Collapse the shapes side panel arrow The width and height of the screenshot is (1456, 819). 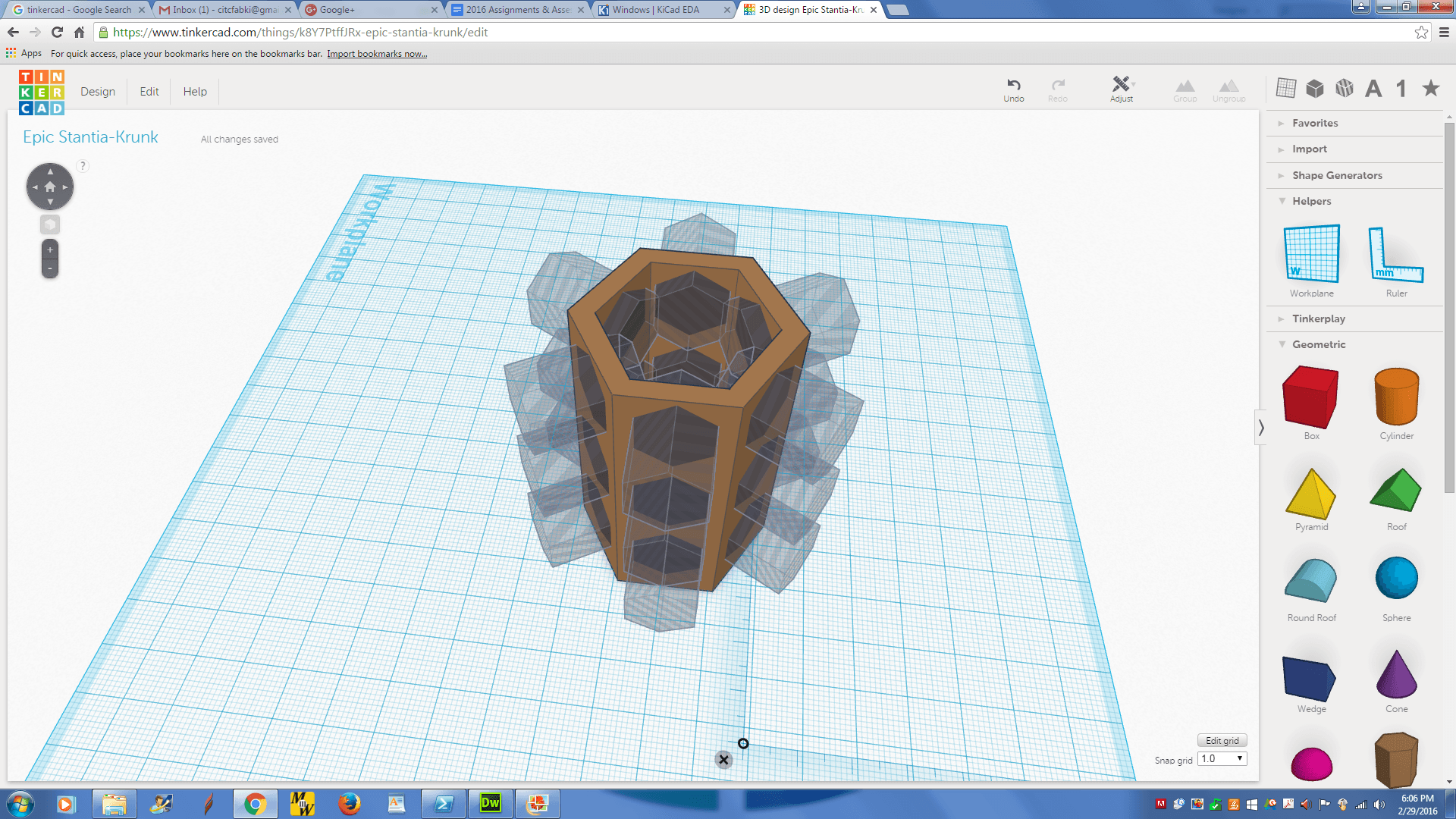1261,428
